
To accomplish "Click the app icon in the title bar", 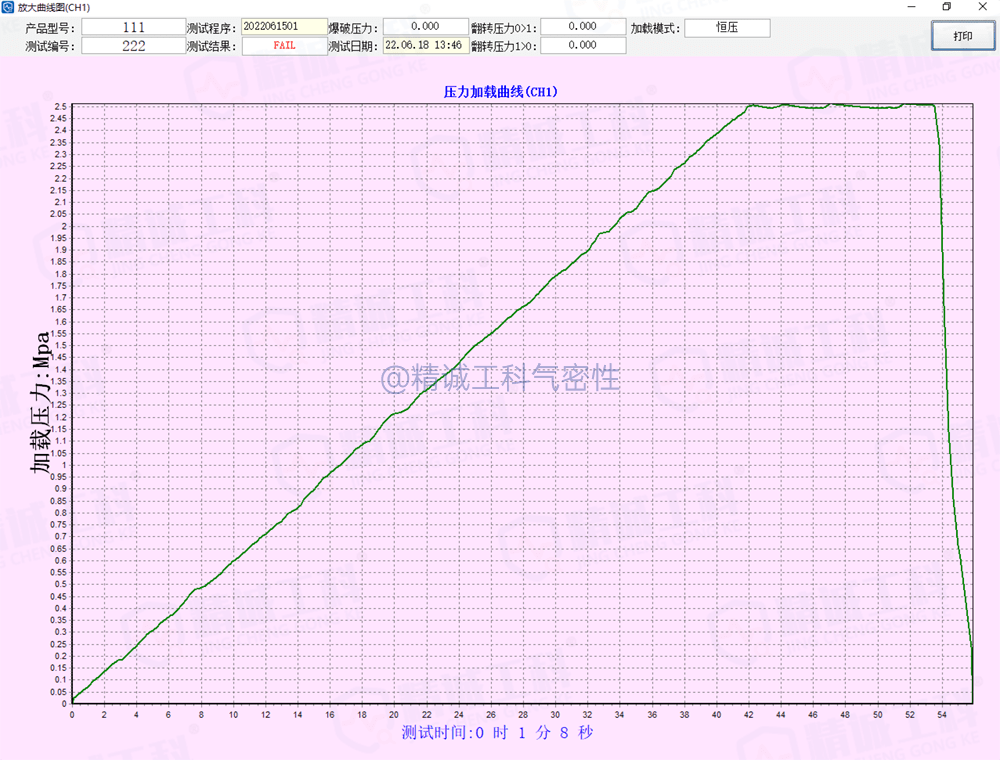I will coord(8,7).
